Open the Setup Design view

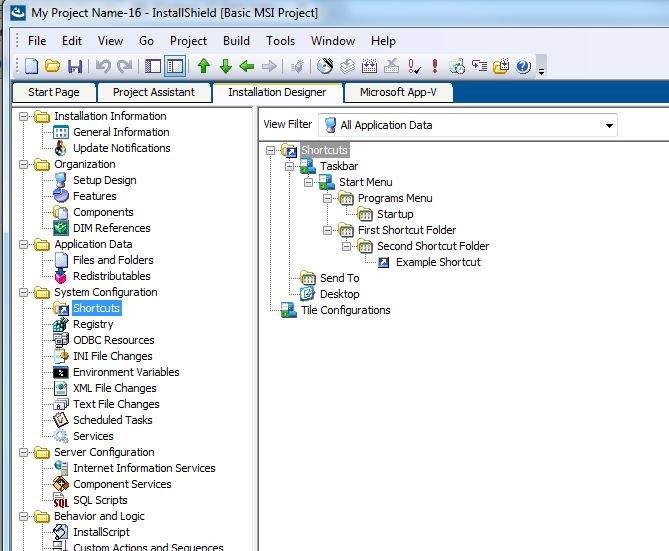(x=105, y=180)
